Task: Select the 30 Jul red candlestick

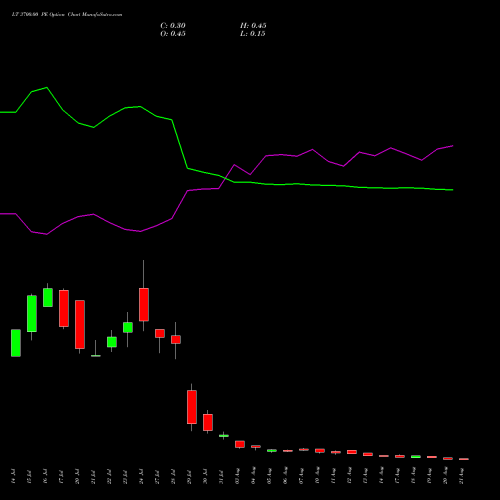Action: point(208,422)
